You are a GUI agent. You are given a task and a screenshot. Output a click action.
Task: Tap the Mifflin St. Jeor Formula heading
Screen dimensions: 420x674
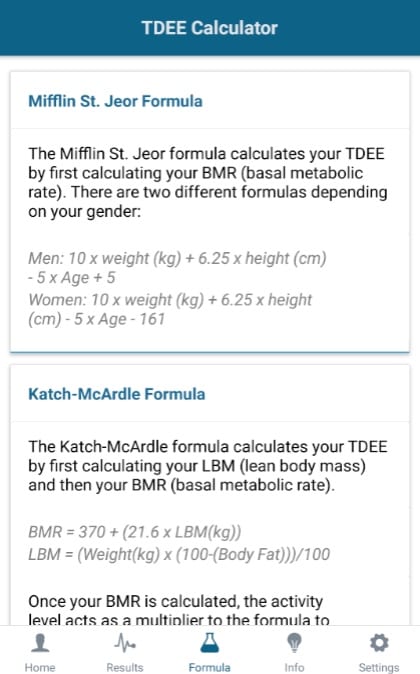click(x=115, y=101)
